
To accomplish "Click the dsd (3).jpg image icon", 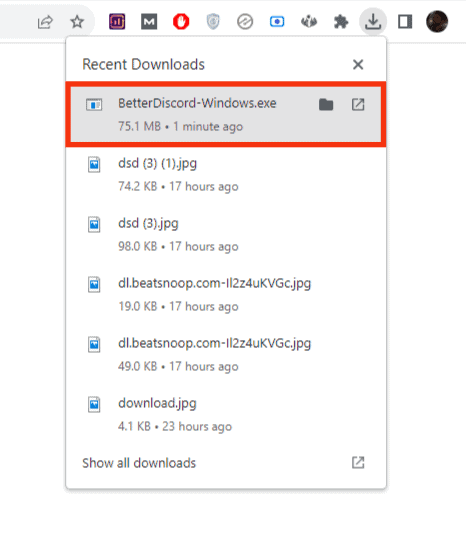I will tap(94, 224).
